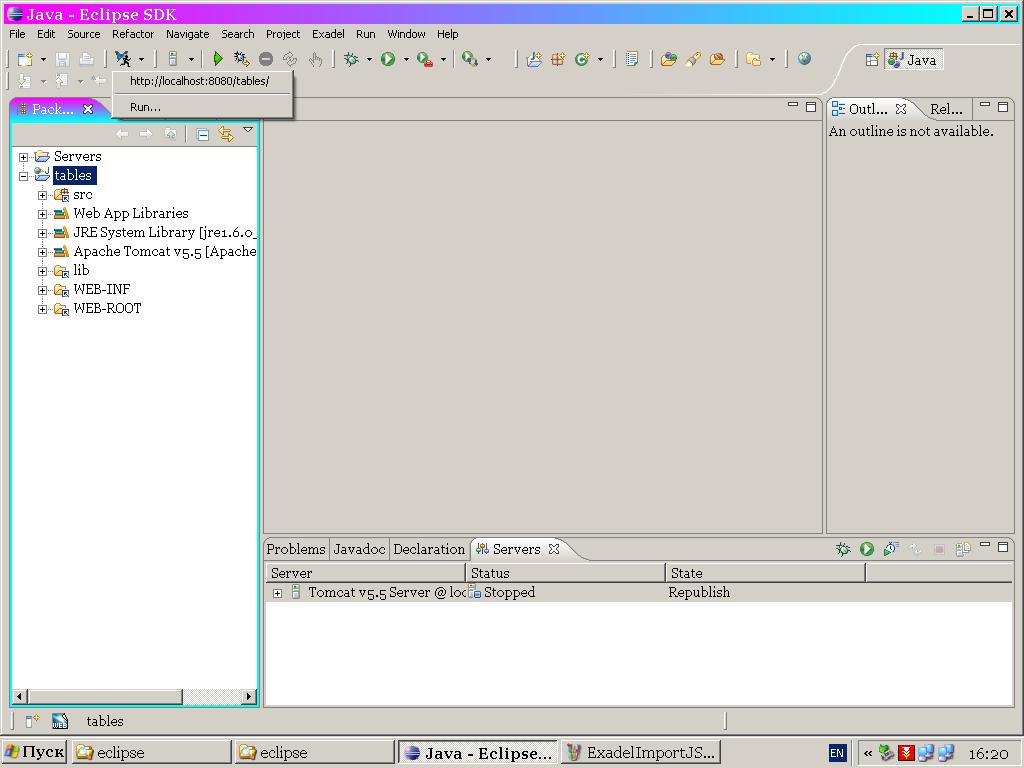Close the Package Explorer tab
The width and height of the screenshot is (1024, 768).
coord(88,109)
